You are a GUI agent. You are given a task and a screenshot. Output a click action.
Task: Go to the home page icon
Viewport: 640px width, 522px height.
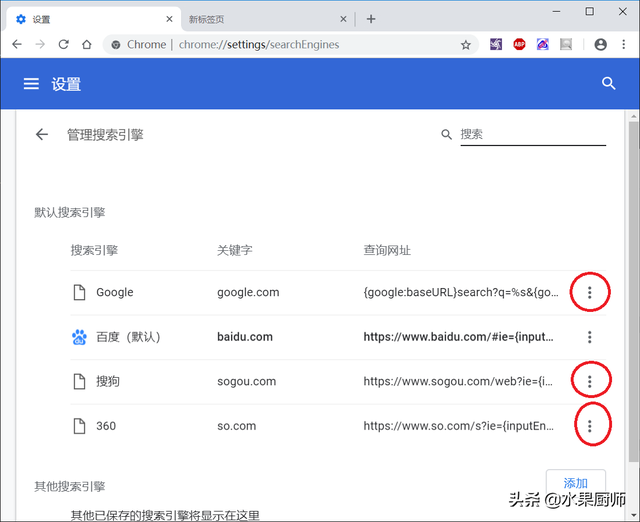coord(87,44)
